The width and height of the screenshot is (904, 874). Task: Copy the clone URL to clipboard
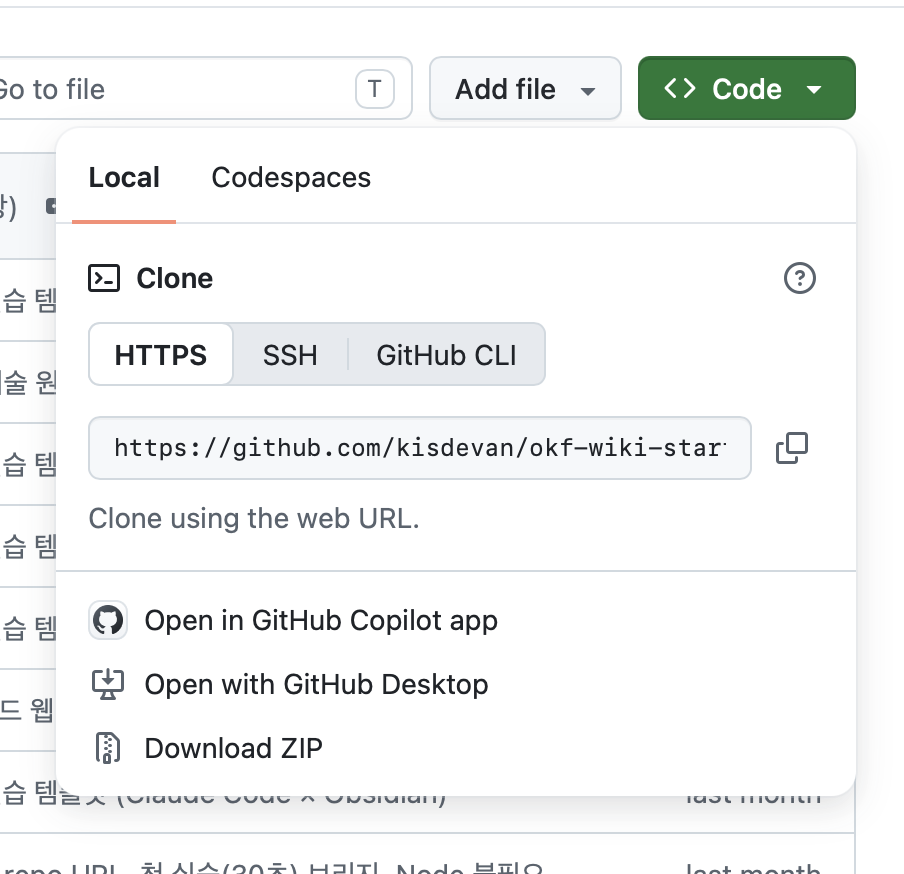792,448
